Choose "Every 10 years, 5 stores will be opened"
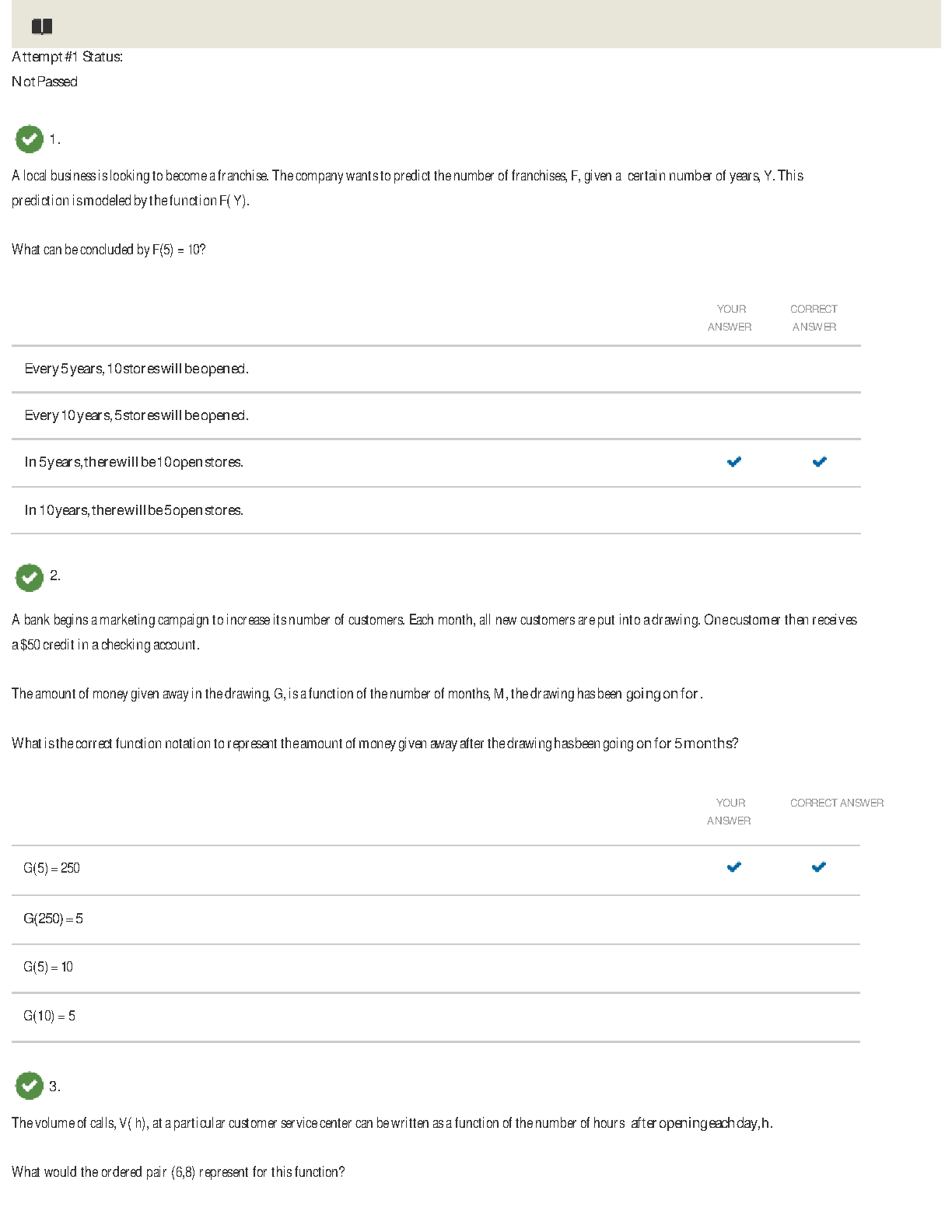 [136, 415]
